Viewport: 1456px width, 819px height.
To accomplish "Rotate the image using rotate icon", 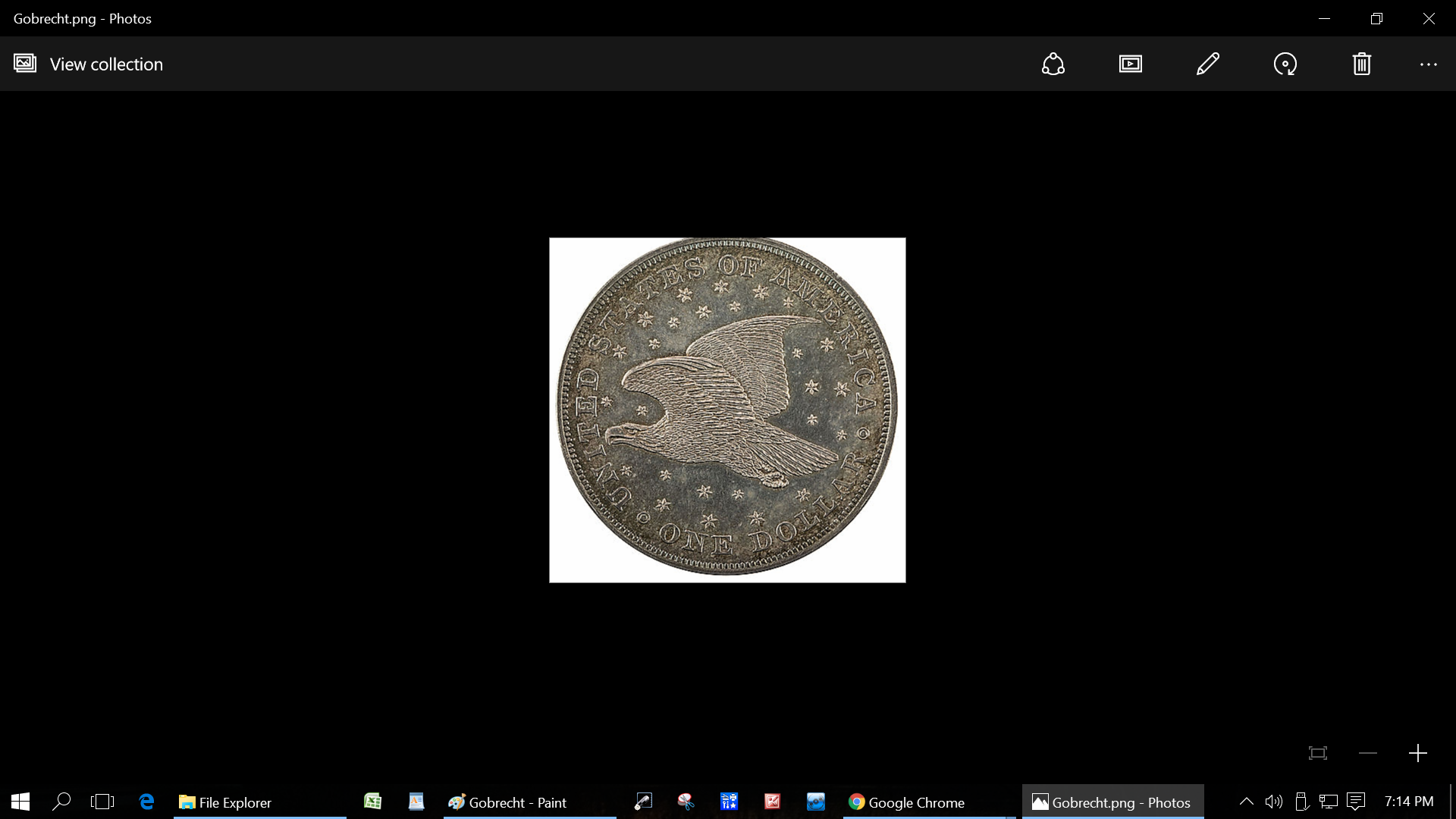I will pyautogui.click(x=1285, y=64).
